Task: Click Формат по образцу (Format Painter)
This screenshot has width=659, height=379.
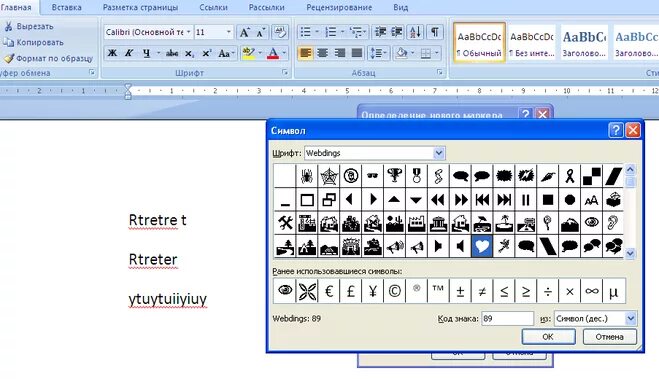Action: [48, 58]
